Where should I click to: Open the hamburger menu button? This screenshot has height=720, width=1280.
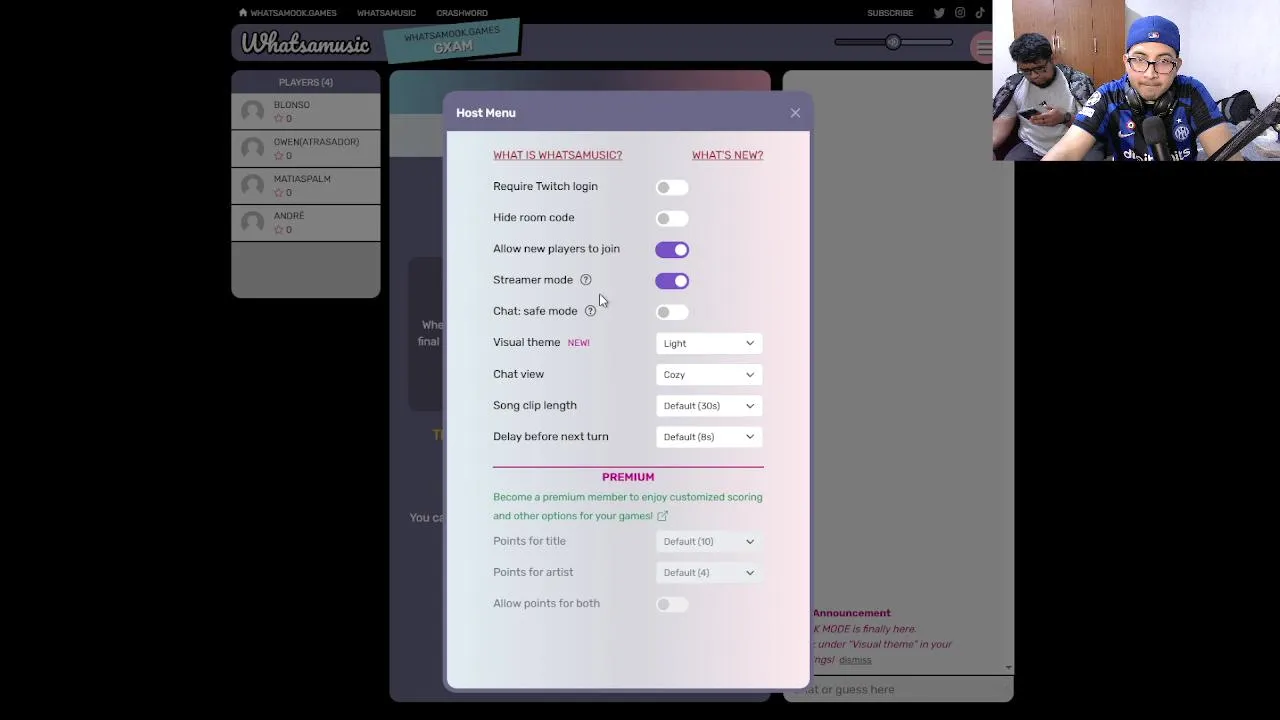point(982,46)
